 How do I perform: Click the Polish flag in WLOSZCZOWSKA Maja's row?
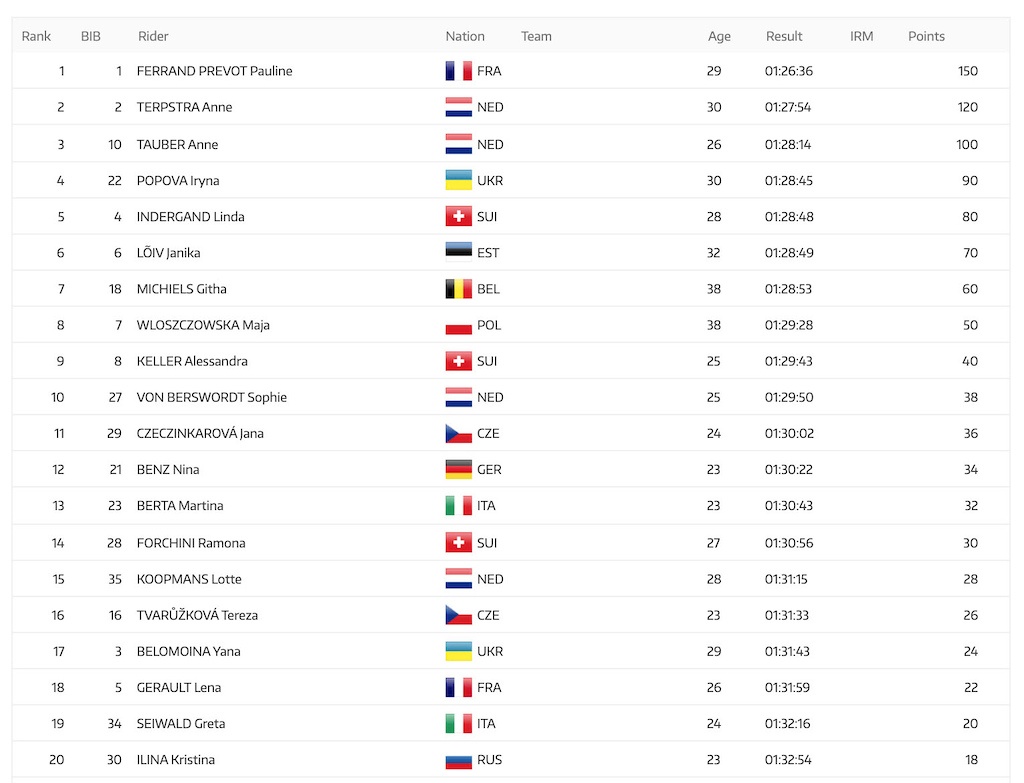[x=458, y=325]
